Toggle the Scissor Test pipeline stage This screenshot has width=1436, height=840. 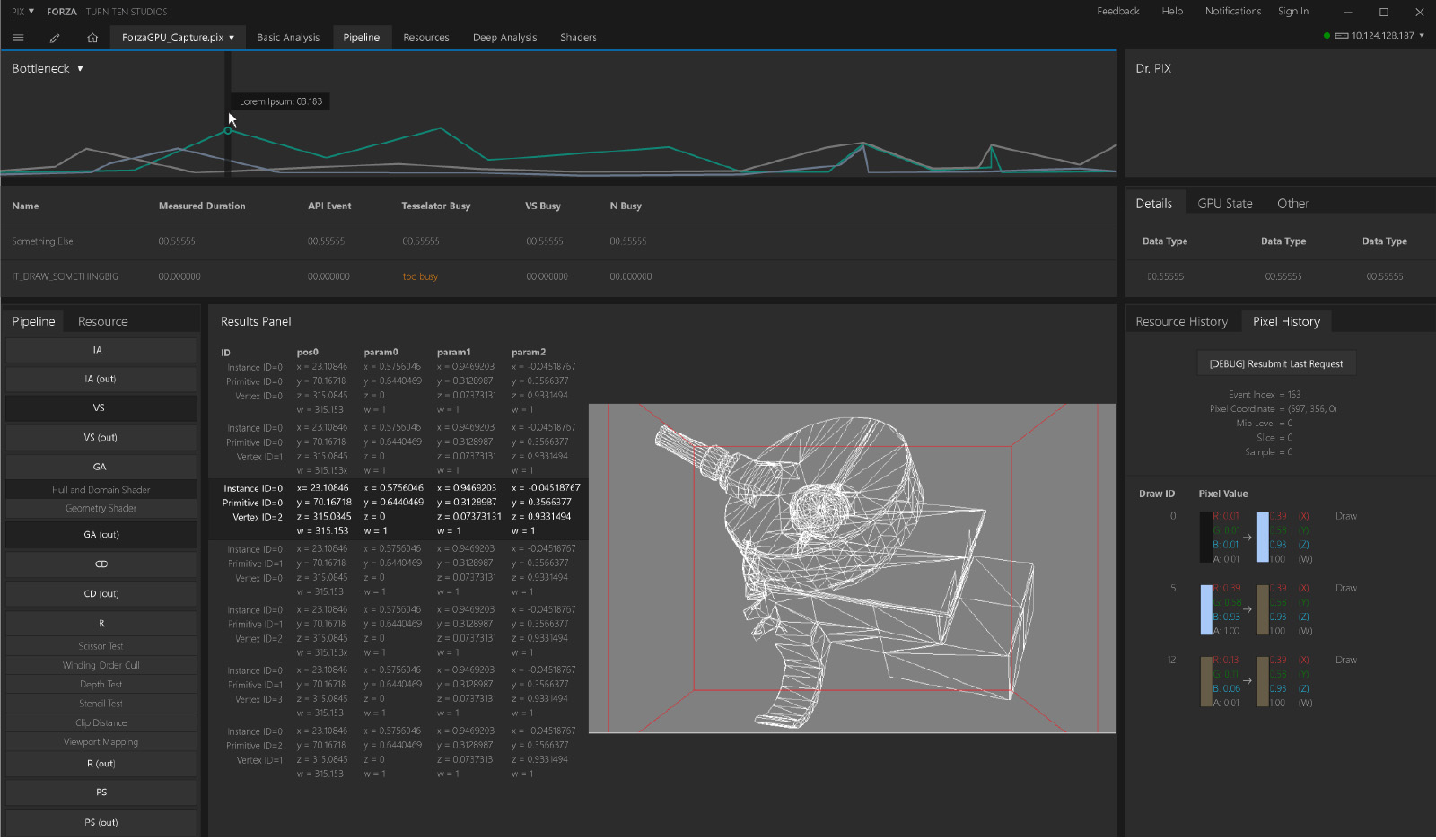(x=101, y=645)
